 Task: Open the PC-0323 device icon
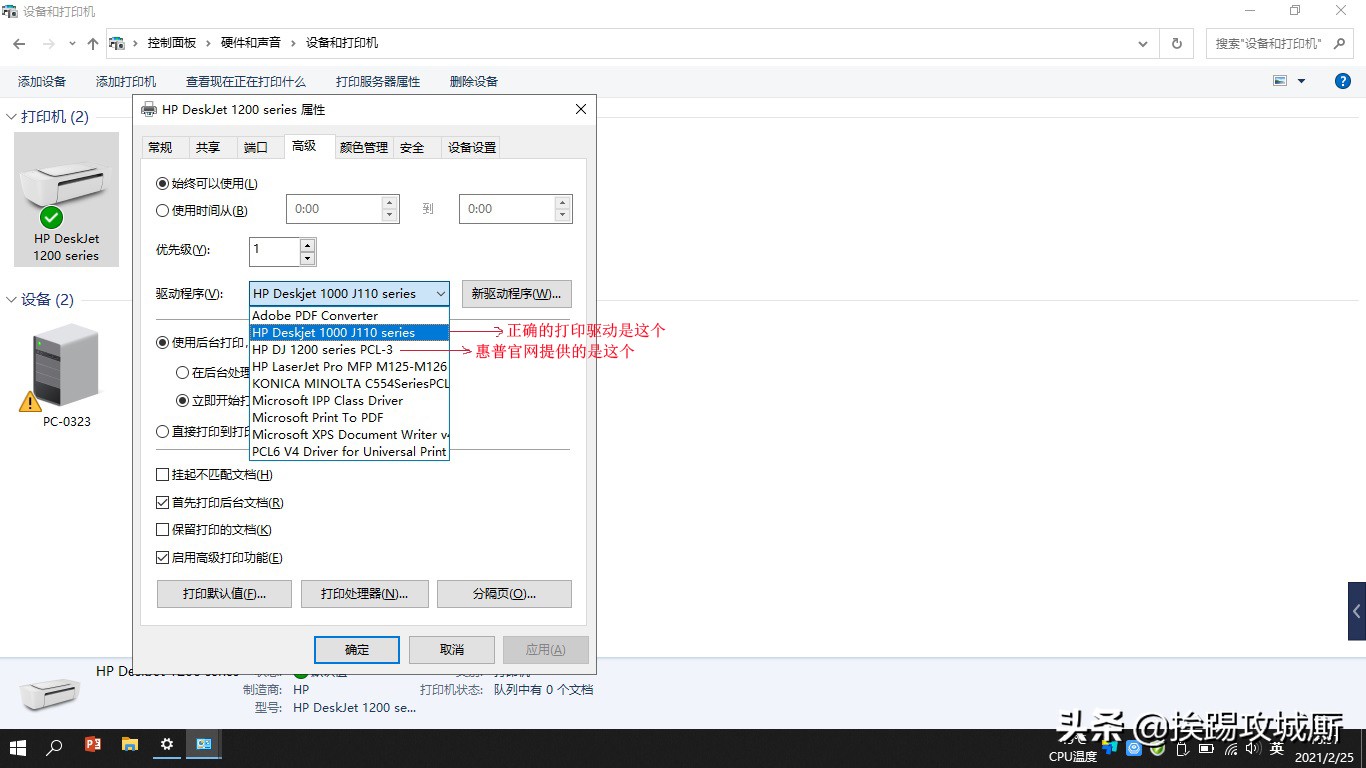65,370
